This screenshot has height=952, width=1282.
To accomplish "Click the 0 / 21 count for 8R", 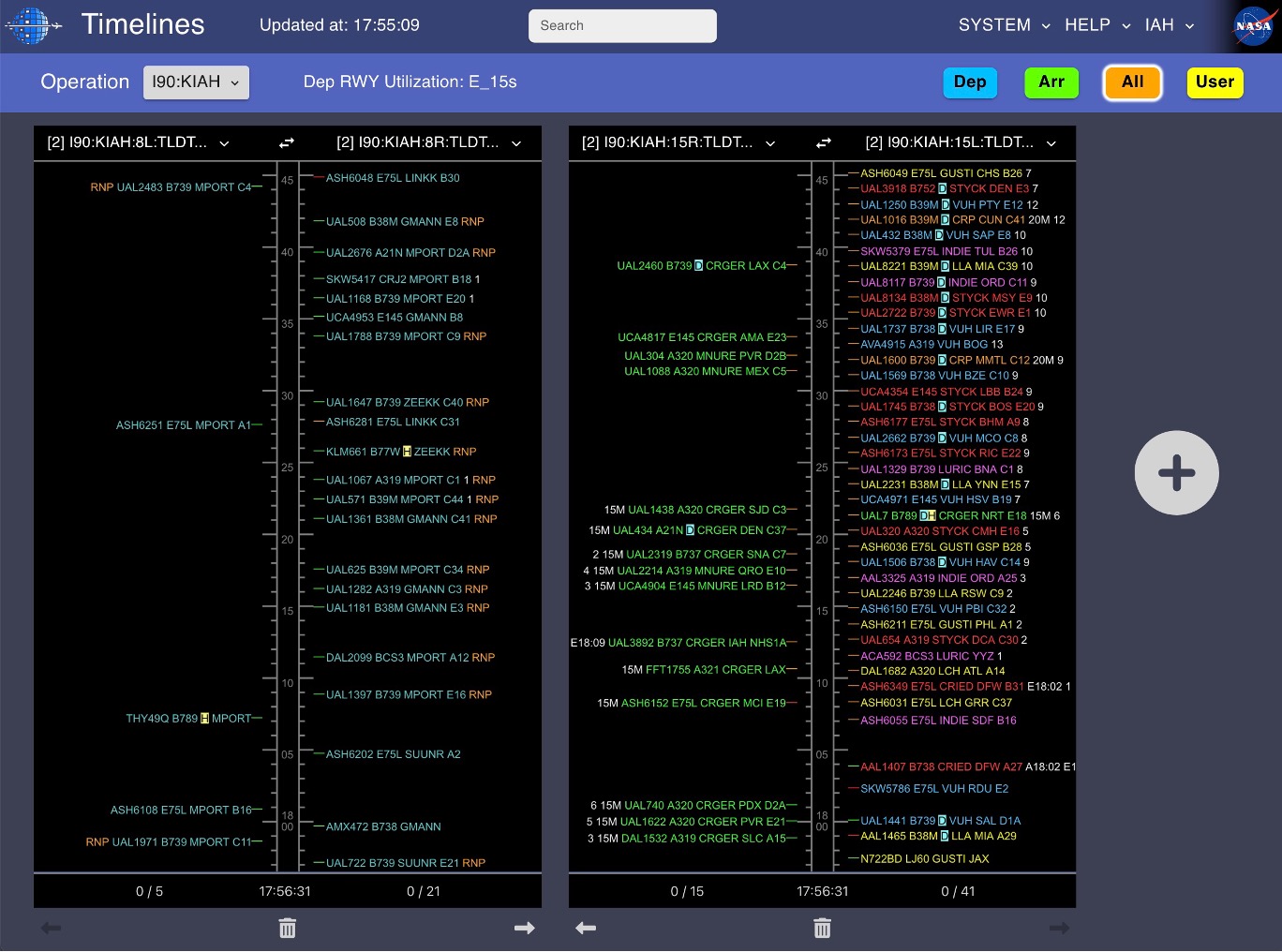I will coord(424,891).
